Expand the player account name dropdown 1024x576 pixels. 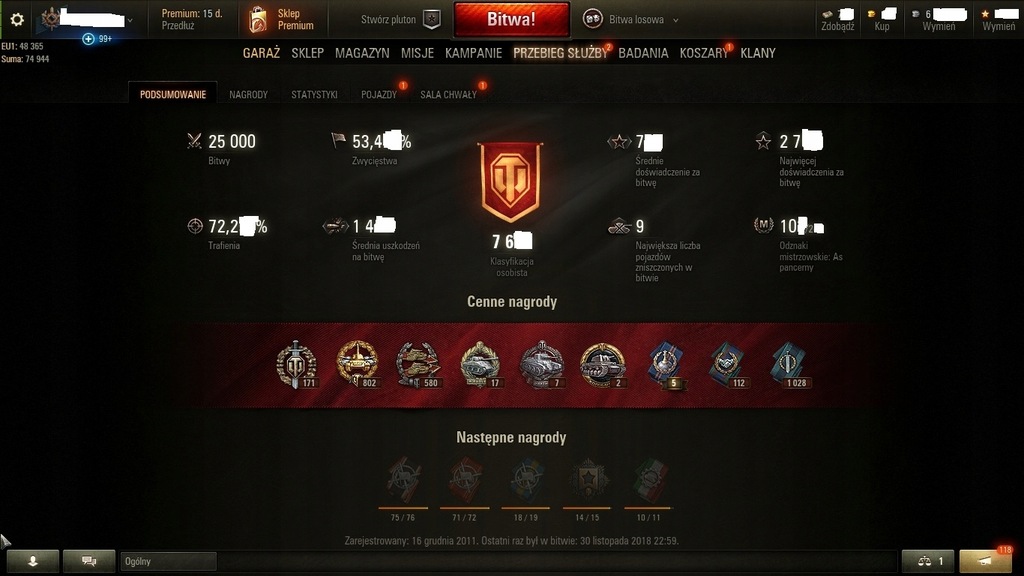pos(131,20)
